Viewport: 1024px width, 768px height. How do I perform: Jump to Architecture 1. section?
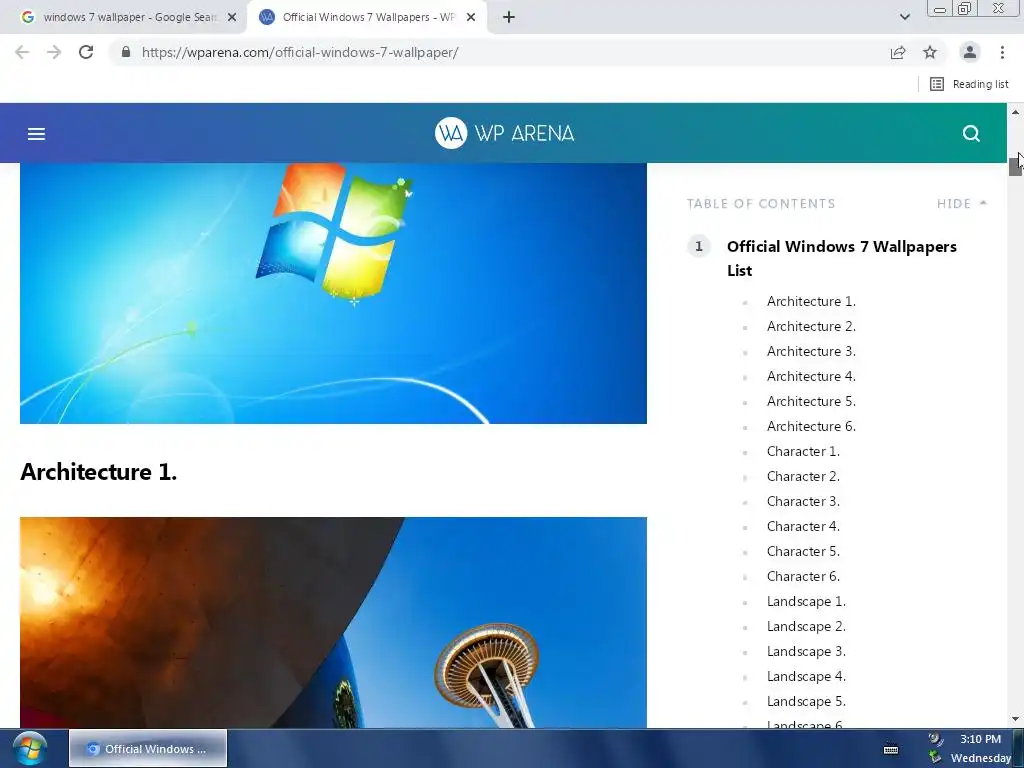tap(811, 302)
